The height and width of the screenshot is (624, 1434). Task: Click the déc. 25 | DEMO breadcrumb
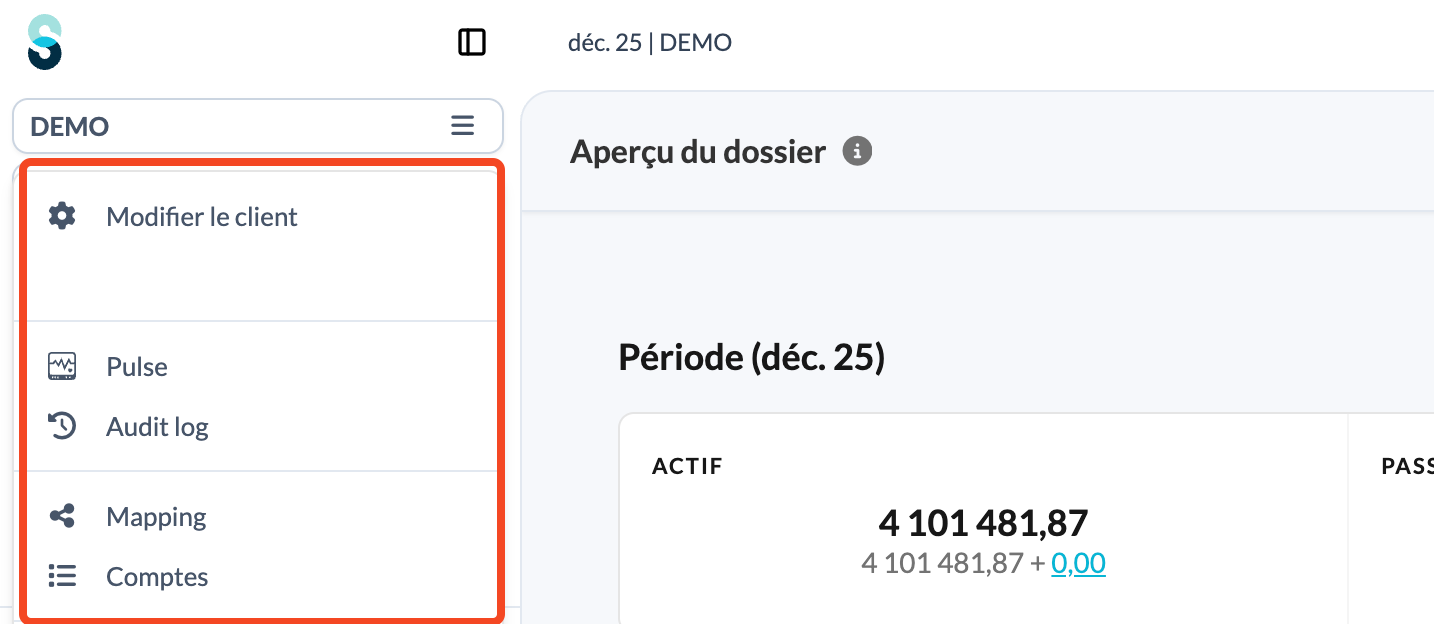[650, 43]
